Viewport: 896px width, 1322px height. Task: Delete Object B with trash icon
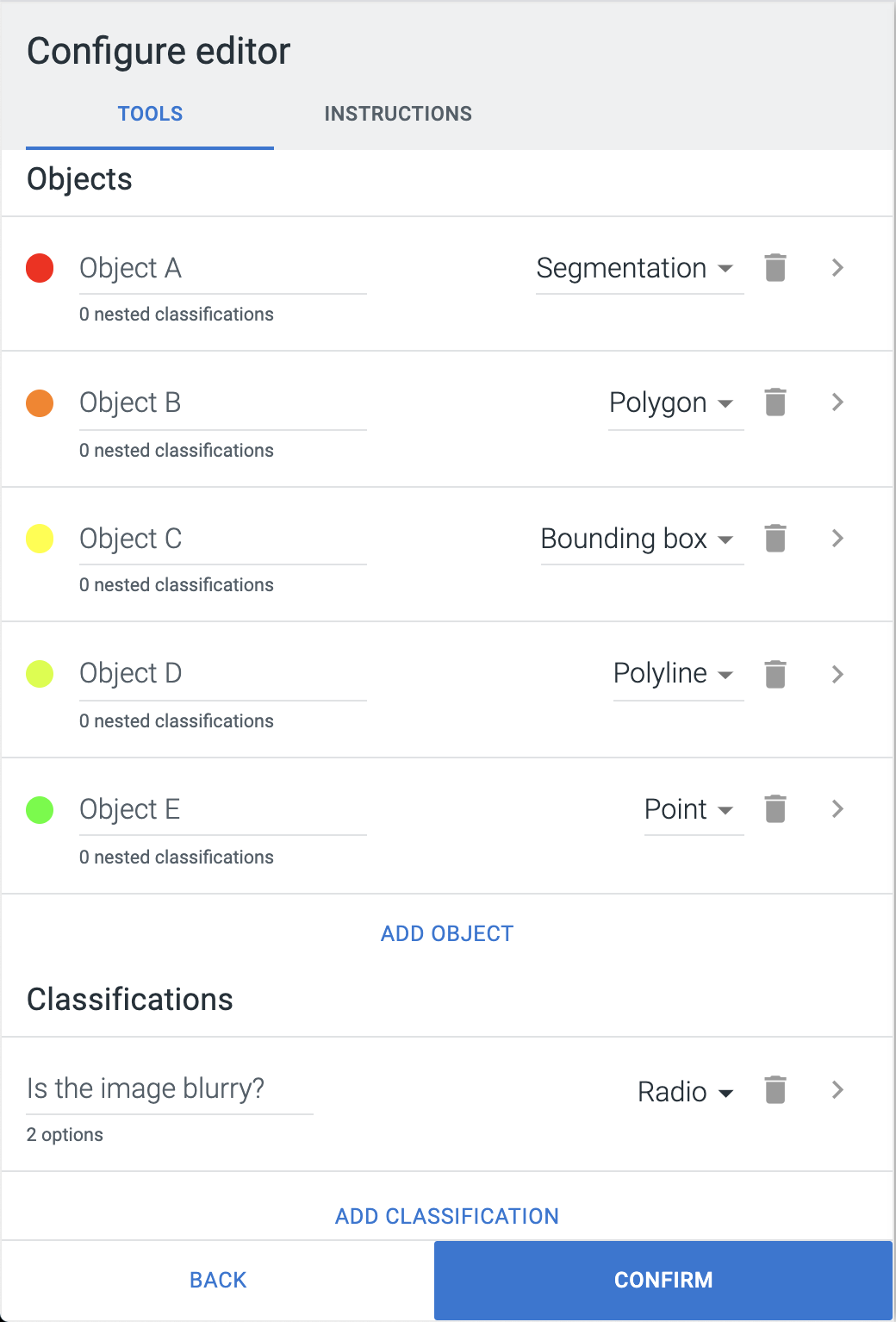[775, 402]
